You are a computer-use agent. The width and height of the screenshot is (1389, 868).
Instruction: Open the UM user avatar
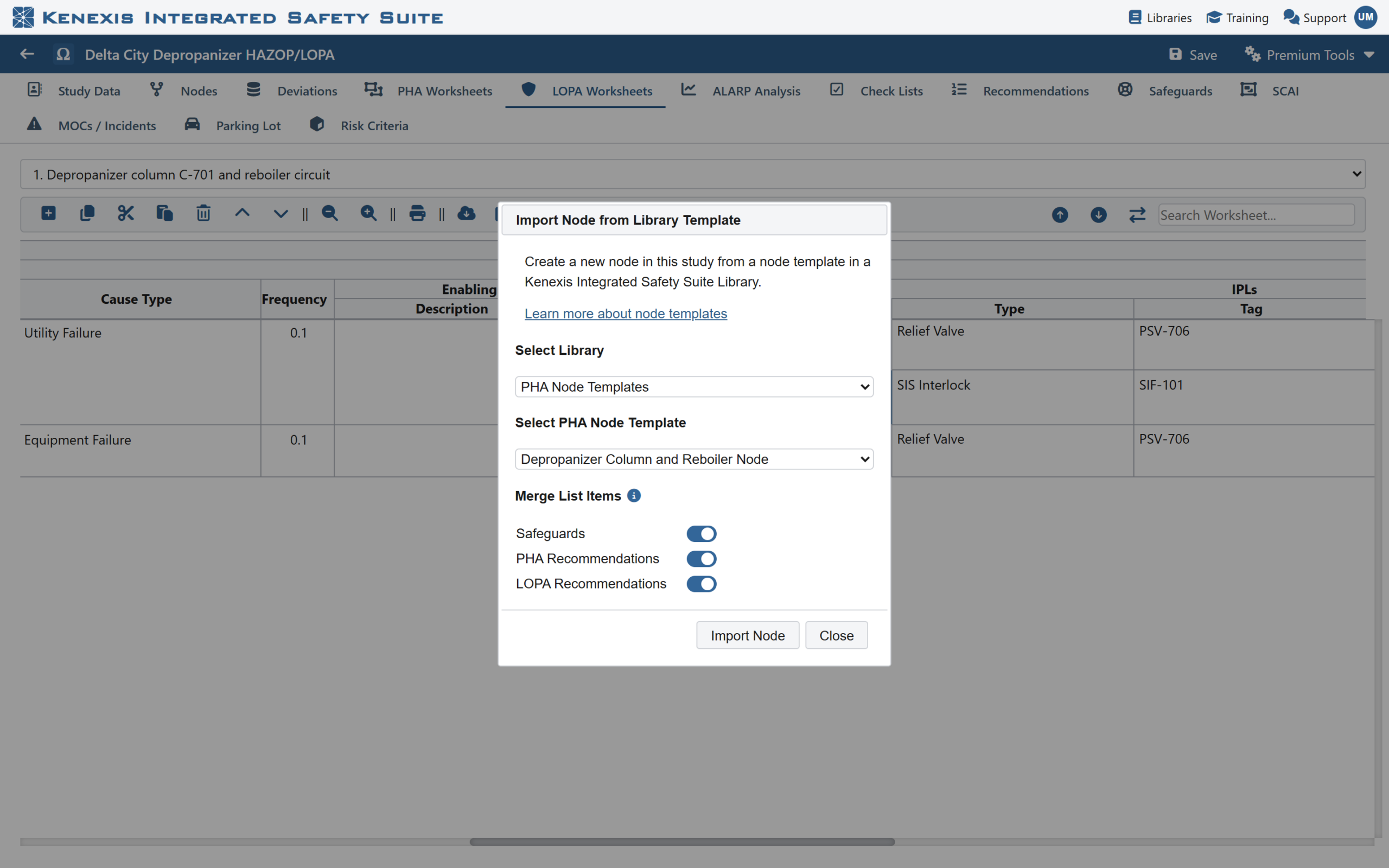[1366, 17]
